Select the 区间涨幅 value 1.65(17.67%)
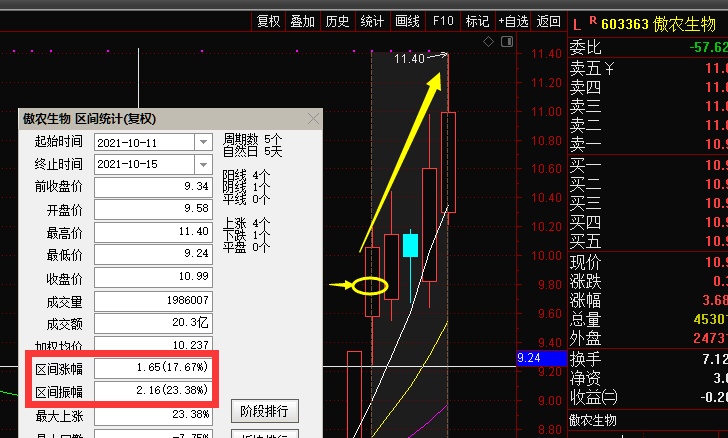This screenshot has height=438, width=728. (153, 368)
